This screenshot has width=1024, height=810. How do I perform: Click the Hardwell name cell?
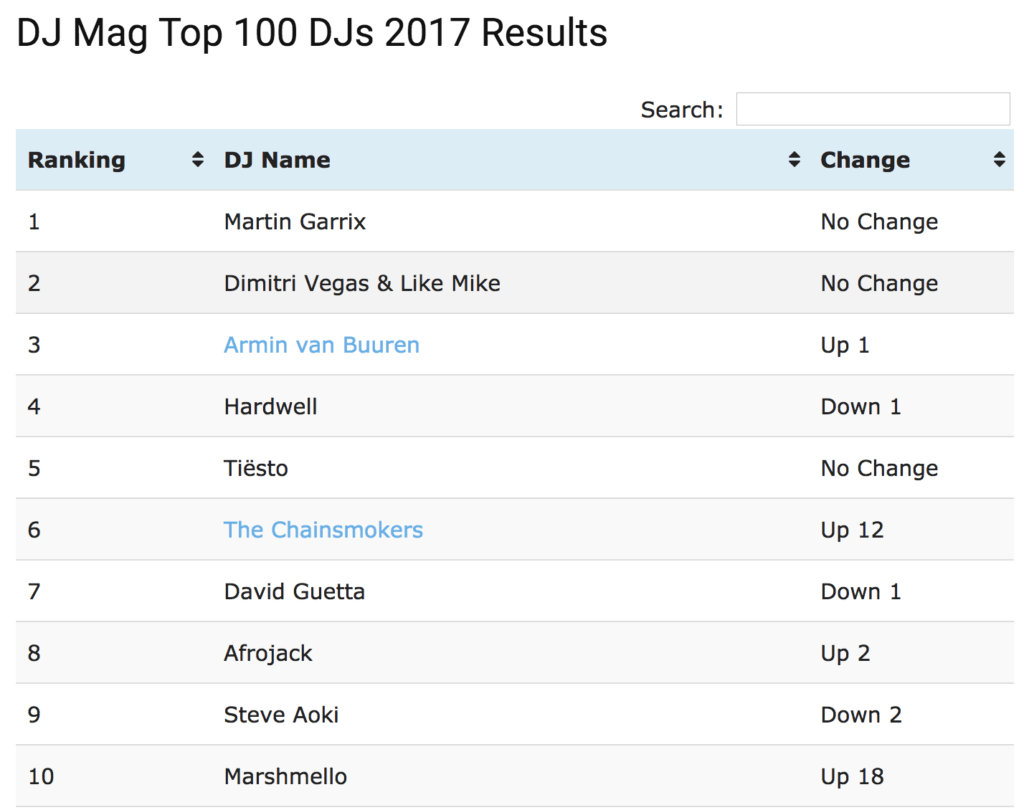click(271, 407)
